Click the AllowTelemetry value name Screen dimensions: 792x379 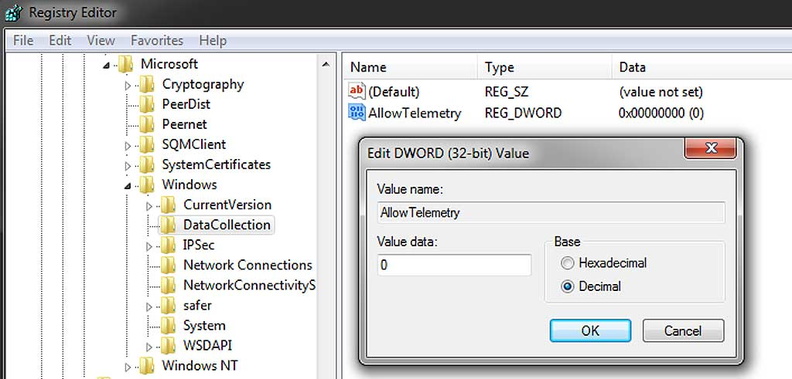point(415,113)
